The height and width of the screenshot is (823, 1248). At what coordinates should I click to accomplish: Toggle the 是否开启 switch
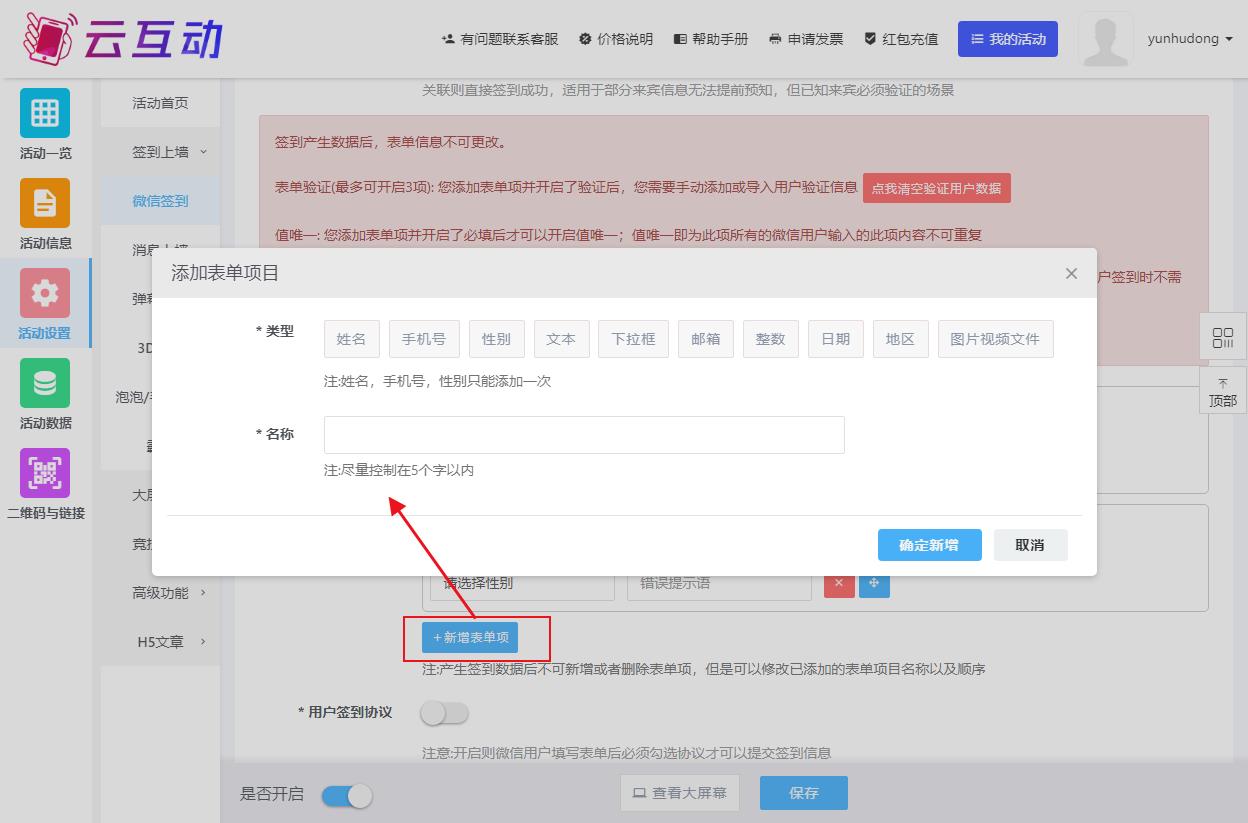tap(347, 795)
